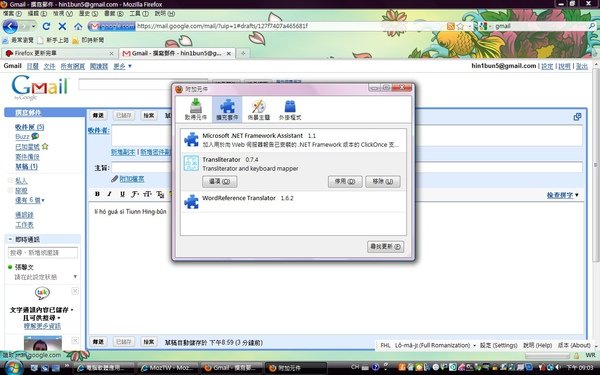The image size is (600, 375).
Task: Open the chat status message dropdown
Action: coord(75,277)
